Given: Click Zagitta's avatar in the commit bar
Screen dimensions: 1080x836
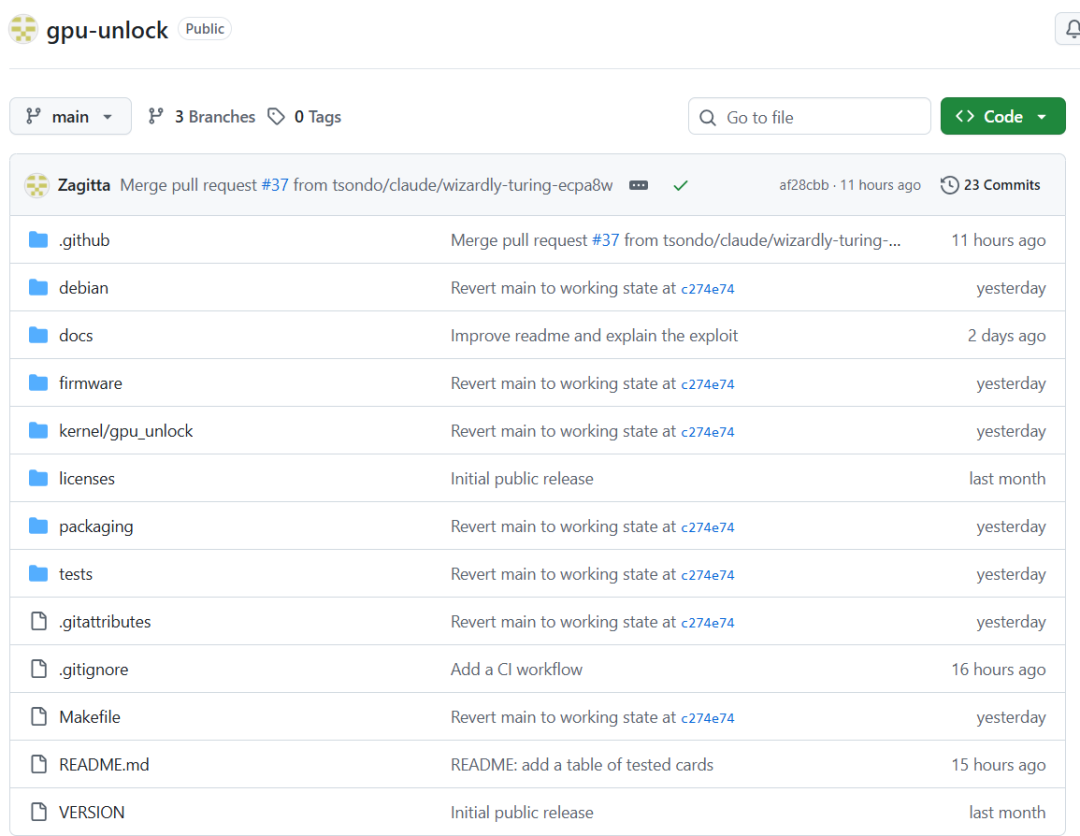Looking at the screenshot, I should click(x=37, y=185).
